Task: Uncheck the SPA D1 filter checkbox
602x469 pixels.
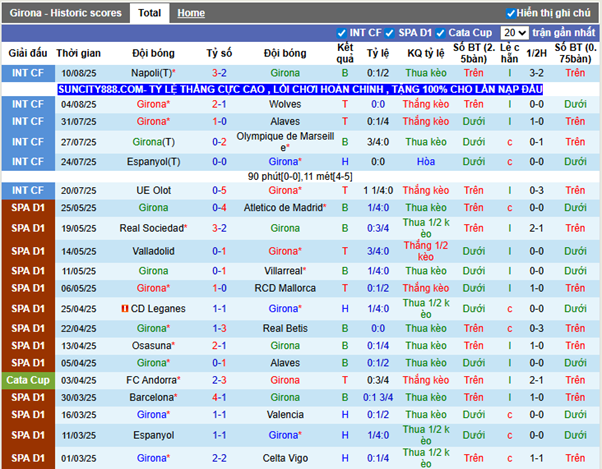Action: point(390,33)
